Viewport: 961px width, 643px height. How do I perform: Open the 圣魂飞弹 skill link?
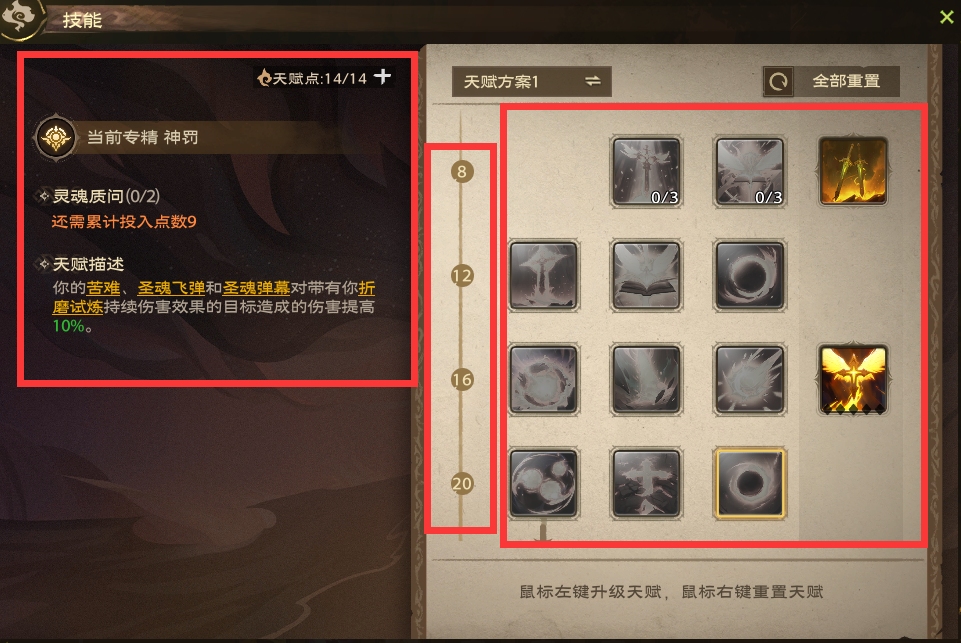pyautogui.click(x=170, y=287)
